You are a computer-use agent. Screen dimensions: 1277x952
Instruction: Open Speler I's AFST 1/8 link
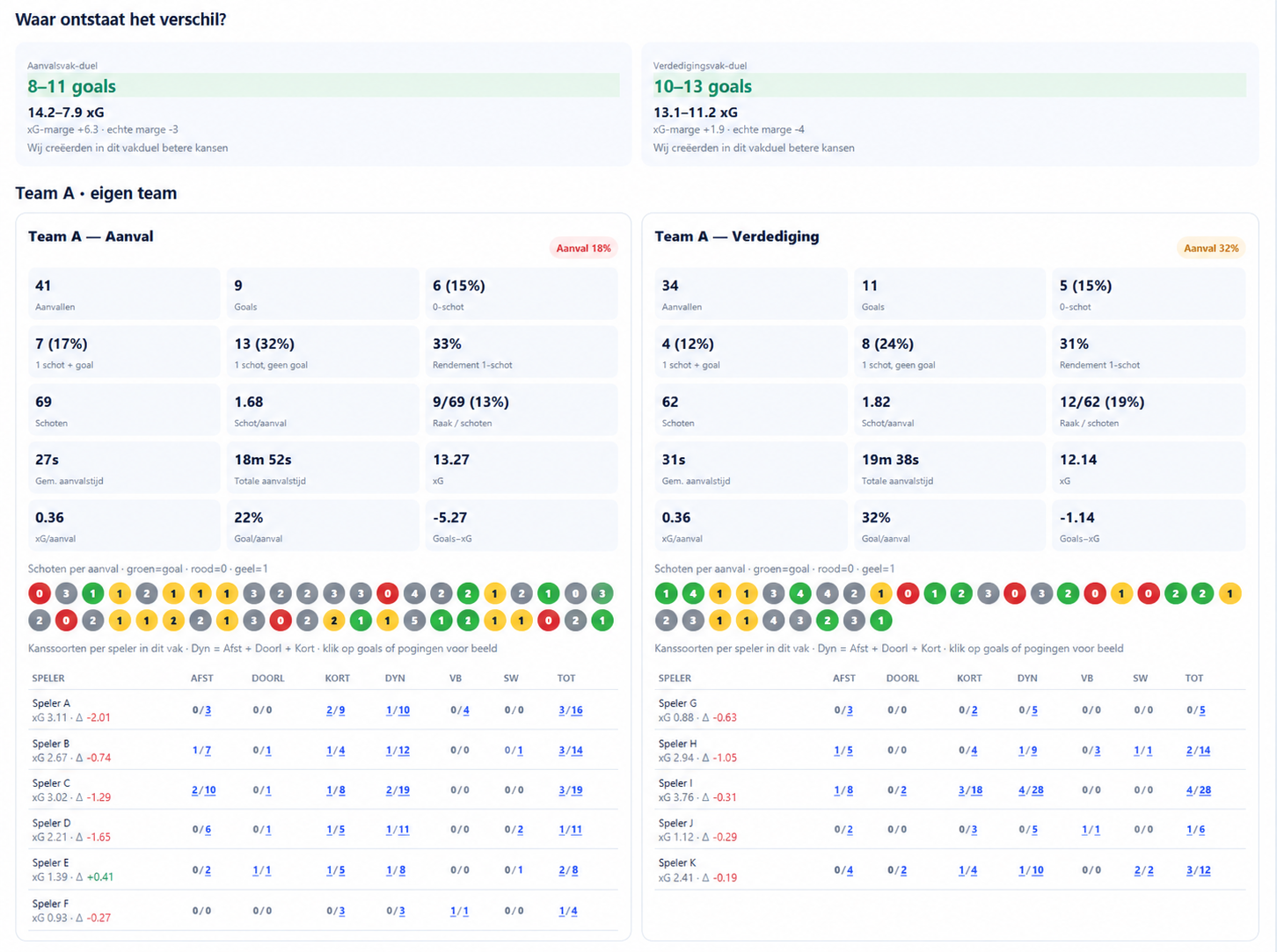(843, 790)
